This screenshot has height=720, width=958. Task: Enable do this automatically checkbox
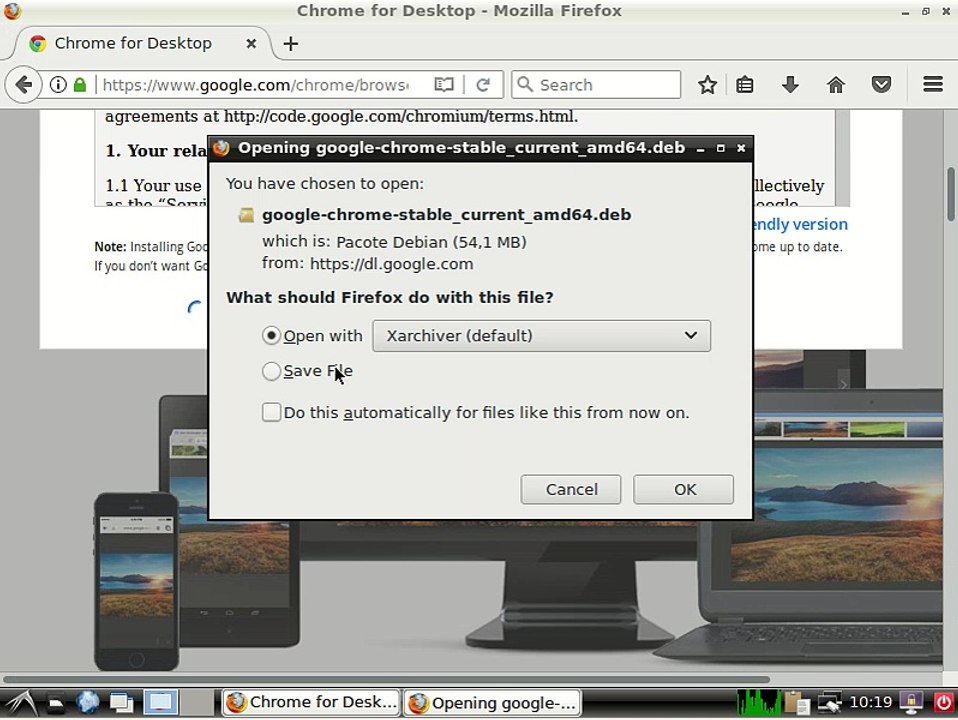point(271,413)
